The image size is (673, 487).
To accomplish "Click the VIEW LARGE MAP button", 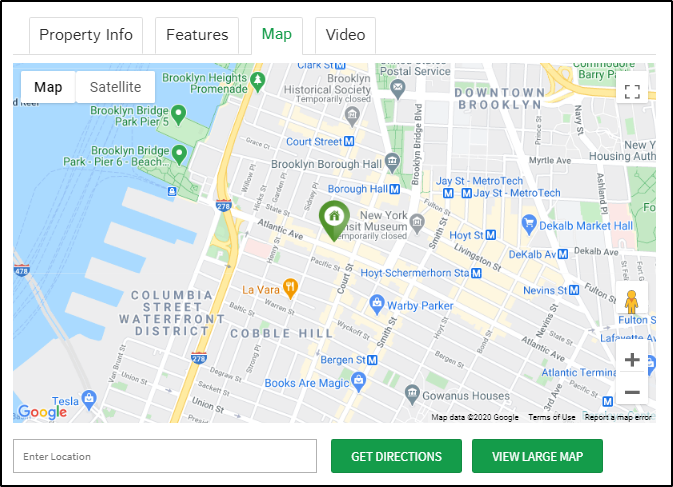I will [537, 456].
